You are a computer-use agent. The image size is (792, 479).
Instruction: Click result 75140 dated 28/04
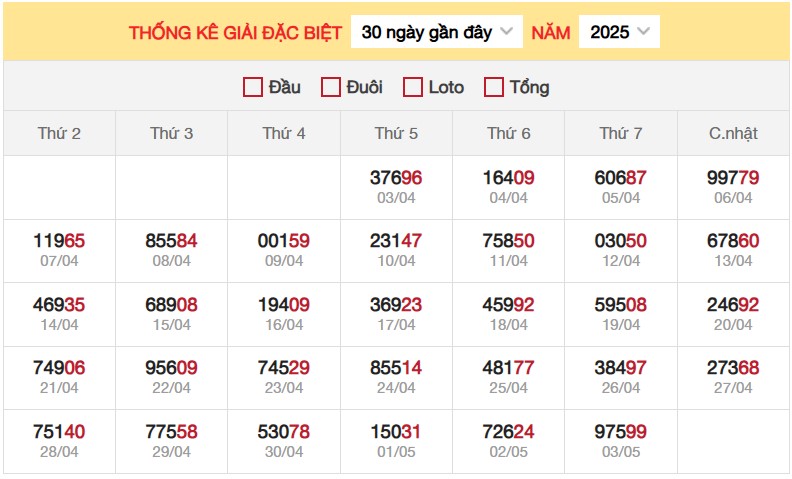point(59,441)
